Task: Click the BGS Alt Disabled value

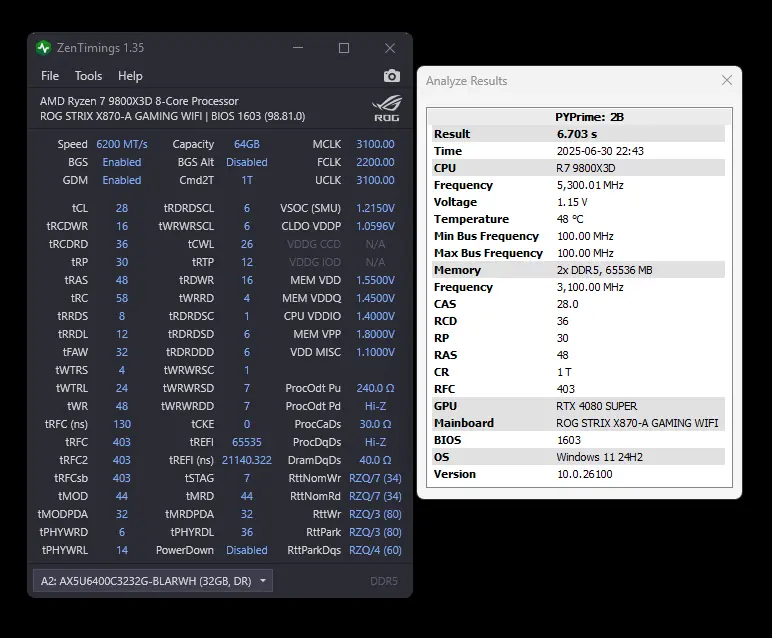Action: (247, 162)
